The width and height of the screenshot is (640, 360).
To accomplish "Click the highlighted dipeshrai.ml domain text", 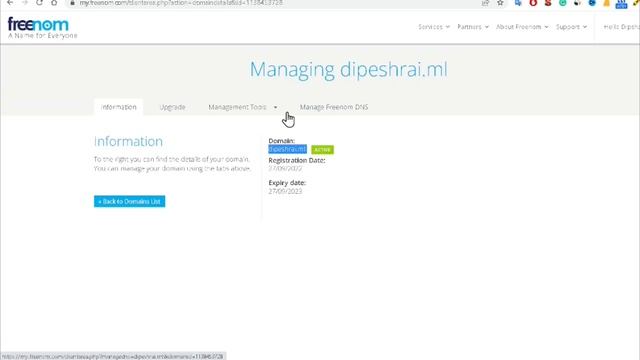I will tap(287, 149).
